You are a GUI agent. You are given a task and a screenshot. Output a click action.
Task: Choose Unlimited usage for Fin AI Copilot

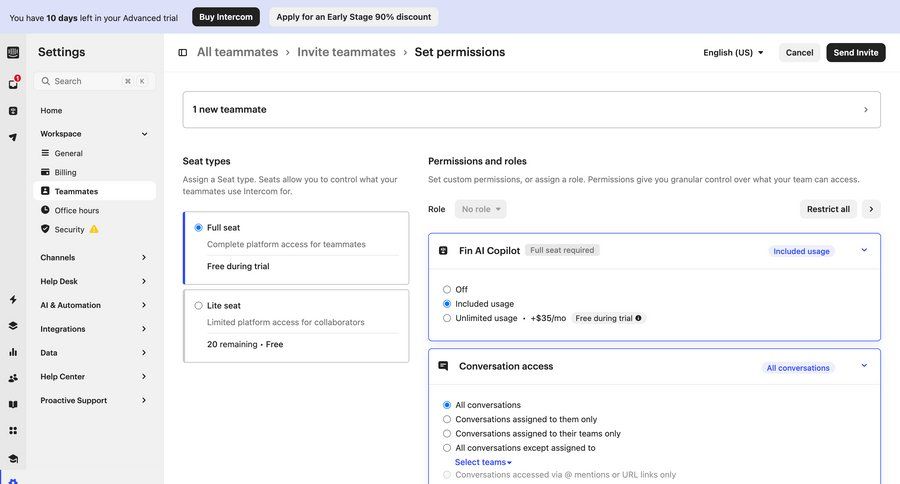tap(447, 318)
